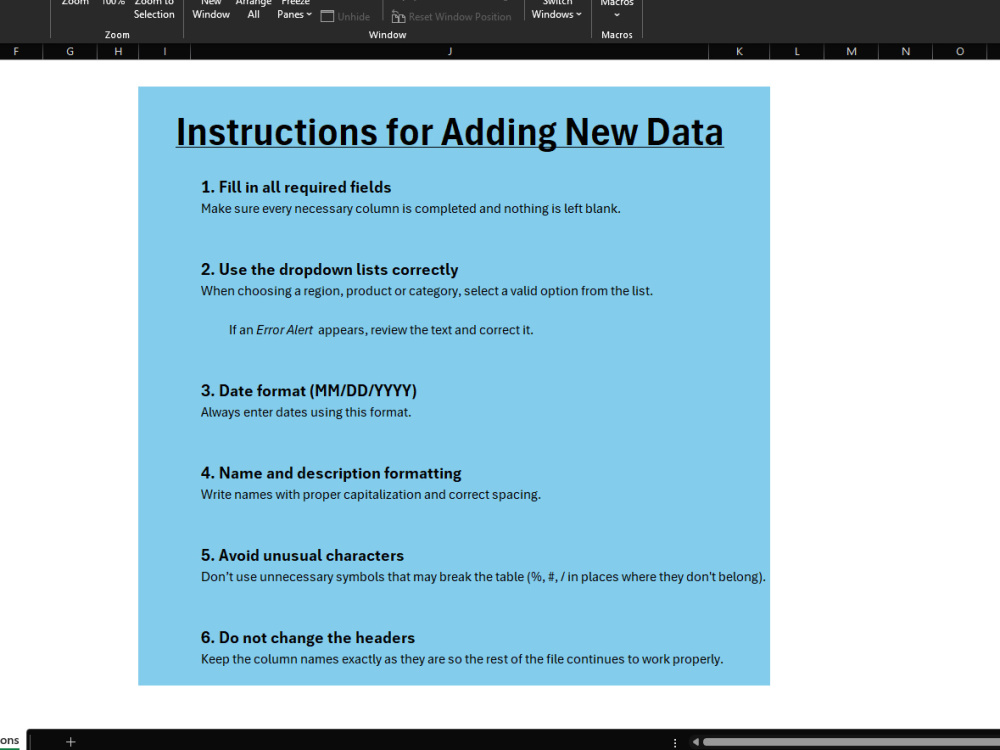The height and width of the screenshot is (750, 1000).
Task: Click text 'Always enter dates using this format.'
Action: [306, 412]
